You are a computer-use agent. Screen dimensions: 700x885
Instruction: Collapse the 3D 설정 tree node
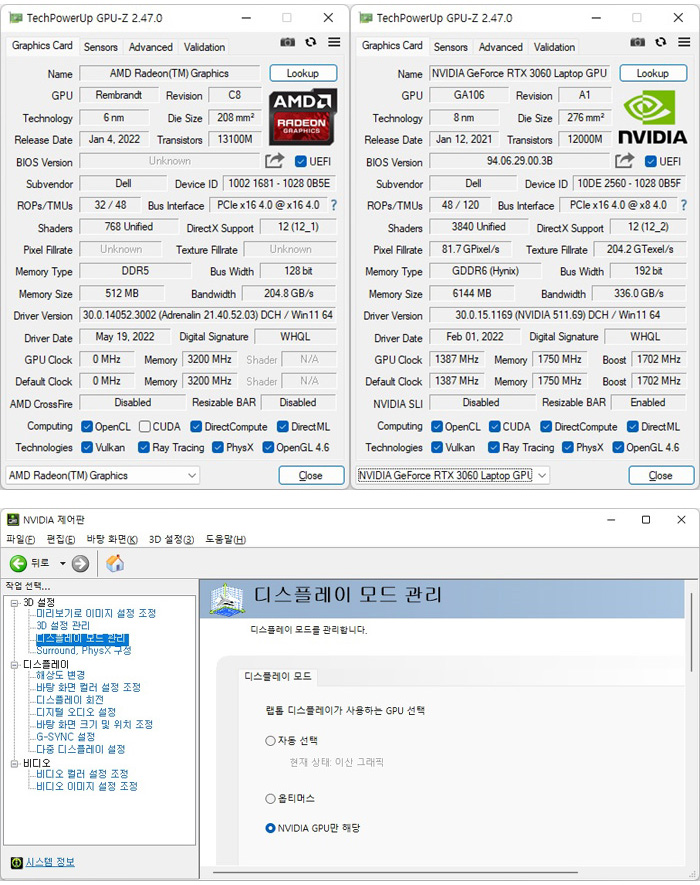click(14, 603)
